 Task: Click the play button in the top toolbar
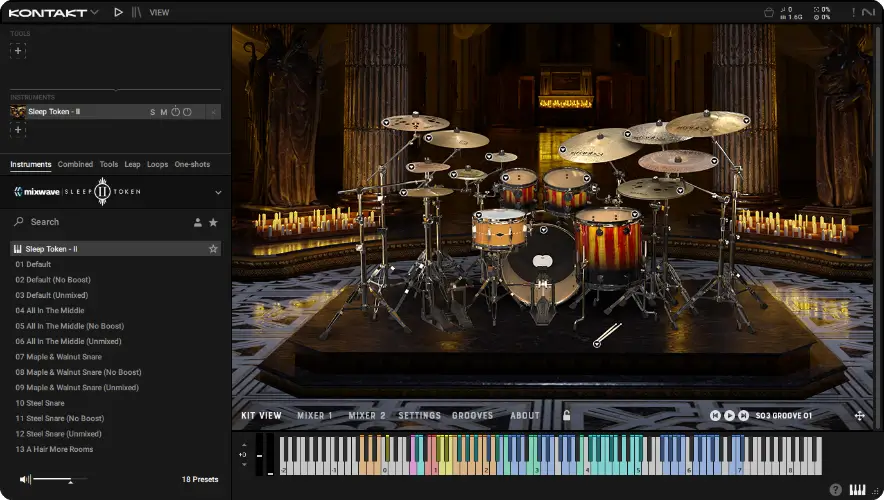pos(119,12)
